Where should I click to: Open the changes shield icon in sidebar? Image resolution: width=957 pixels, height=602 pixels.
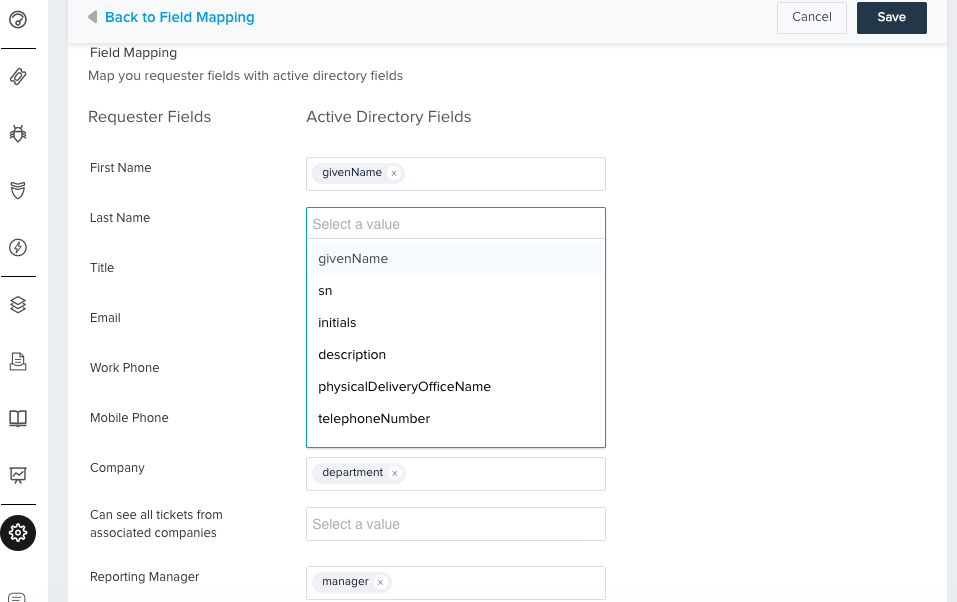point(18,190)
